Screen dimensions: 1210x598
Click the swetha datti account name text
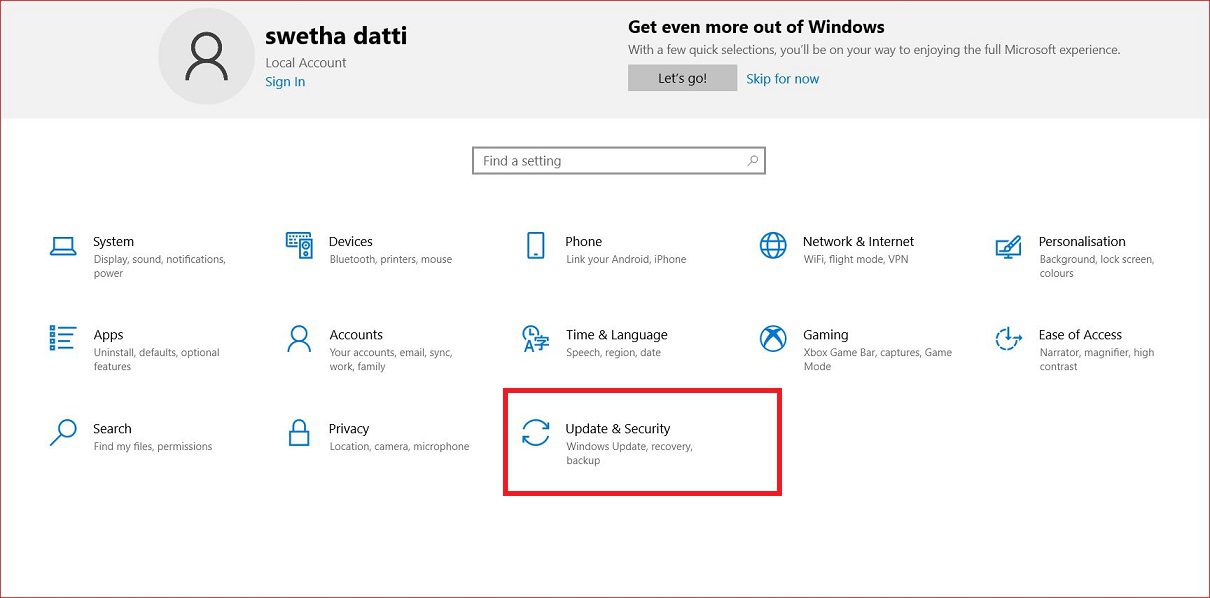[335, 34]
